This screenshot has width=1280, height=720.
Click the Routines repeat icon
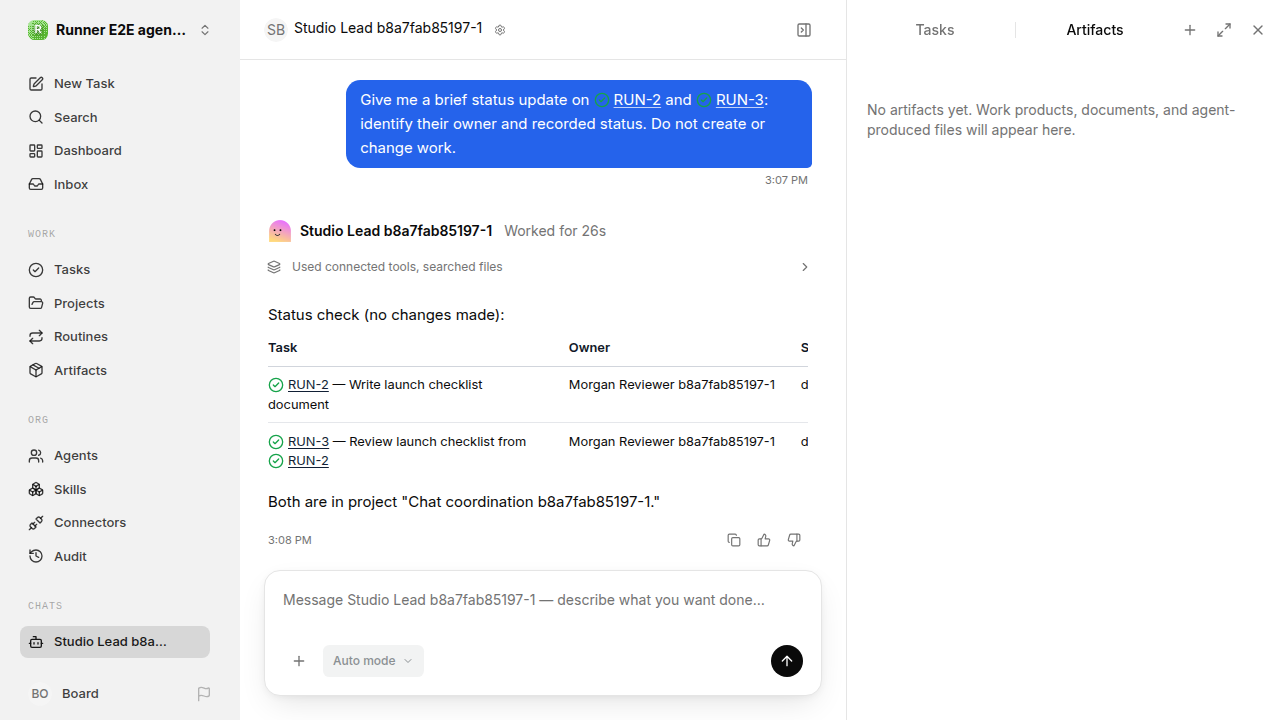pyautogui.click(x=36, y=337)
